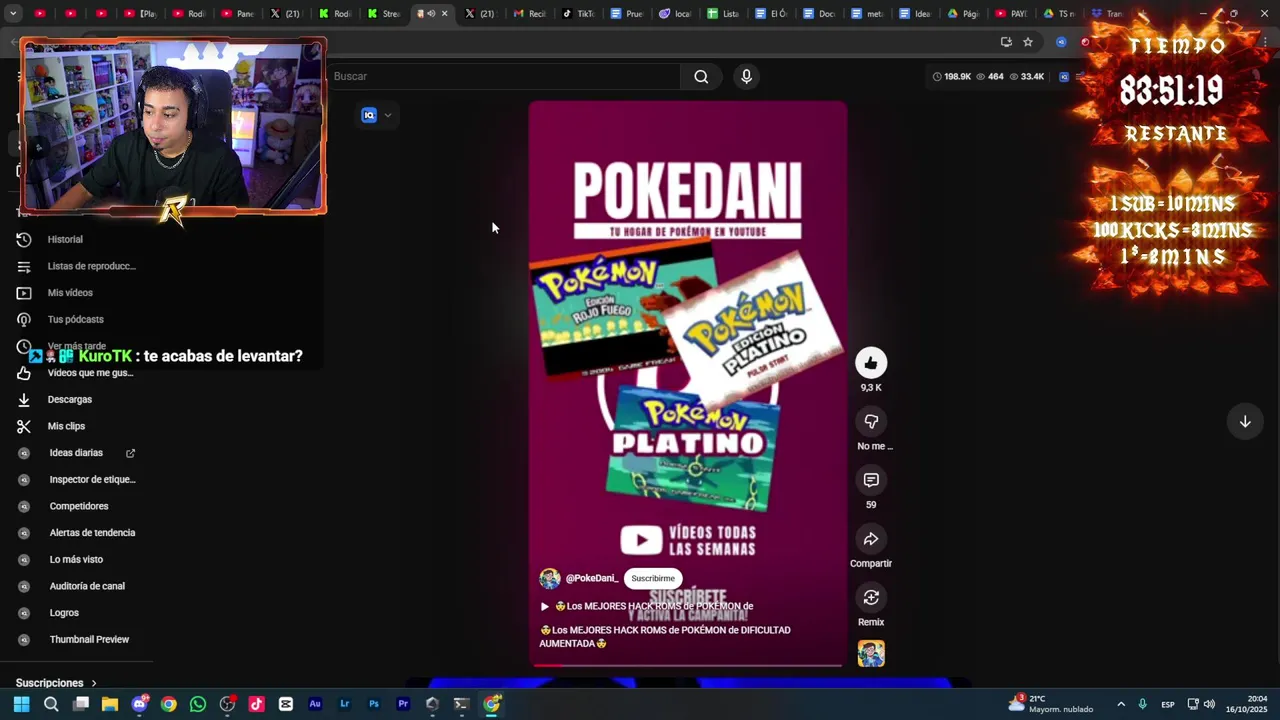
Task: Like the PokeDani Short
Action: pyautogui.click(x=871, y=363)
